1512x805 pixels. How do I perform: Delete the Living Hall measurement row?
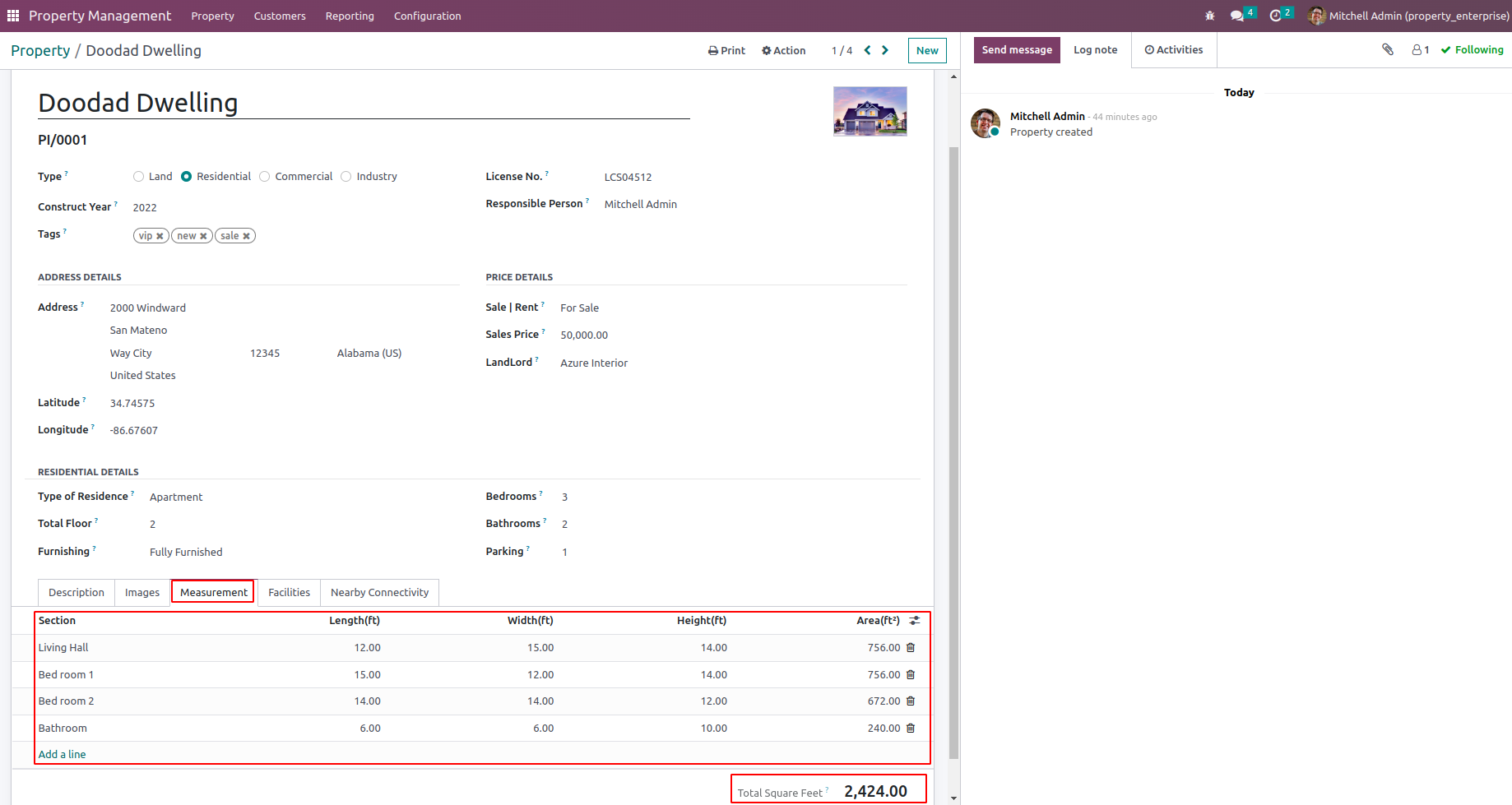coord(911,648)
